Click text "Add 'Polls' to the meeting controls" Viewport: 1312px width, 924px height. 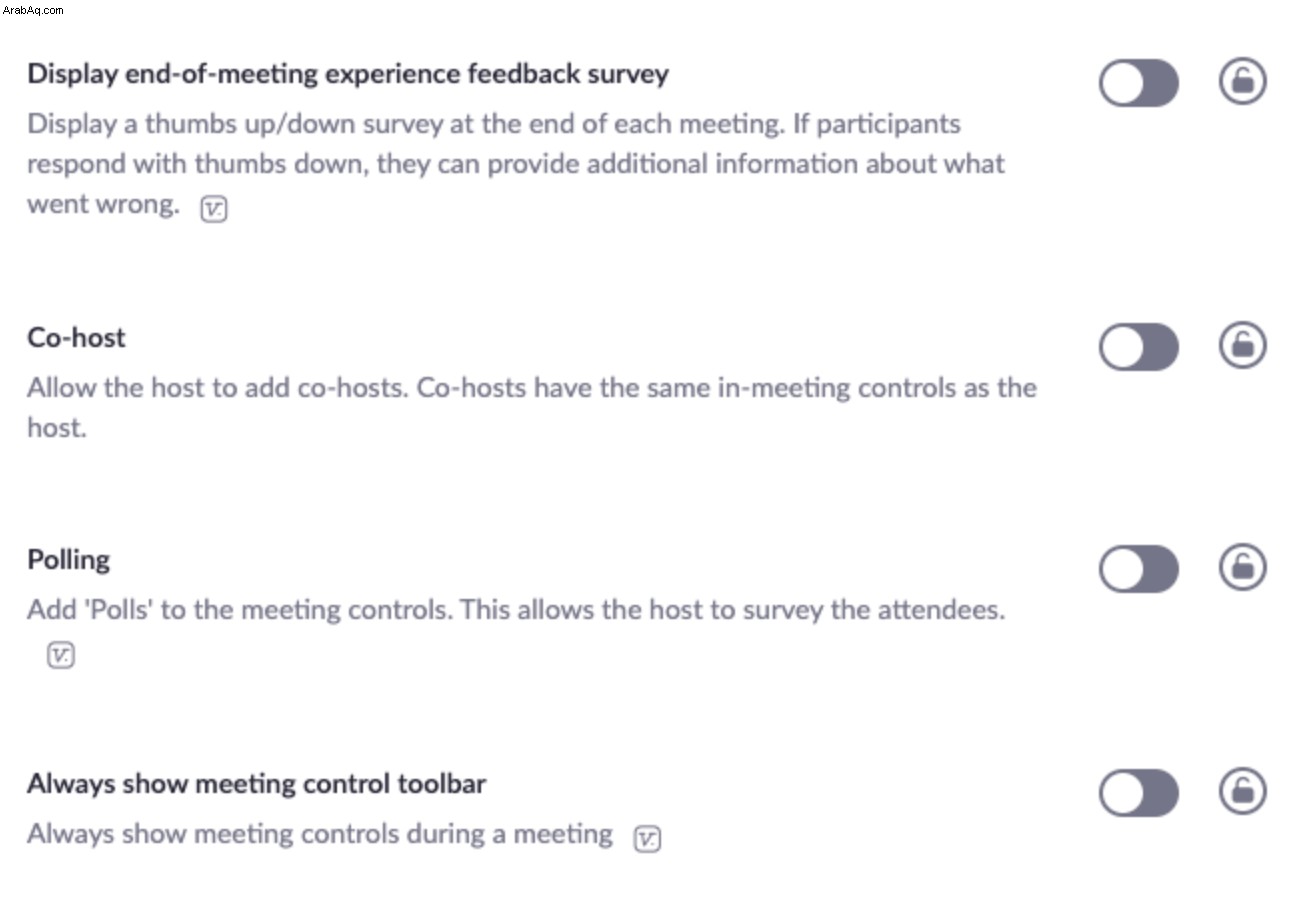(239, 609)
